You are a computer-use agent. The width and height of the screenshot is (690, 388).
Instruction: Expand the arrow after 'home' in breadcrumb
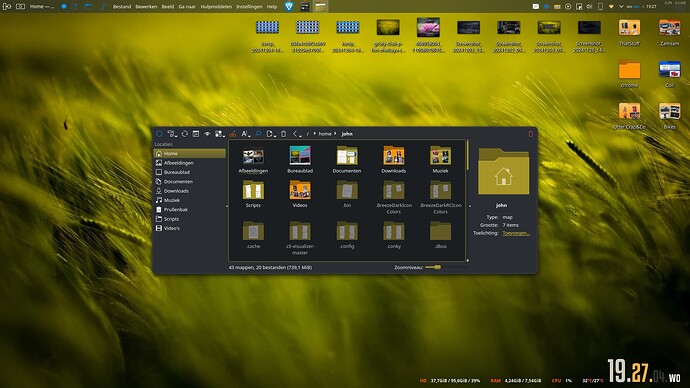click(335, 134)
